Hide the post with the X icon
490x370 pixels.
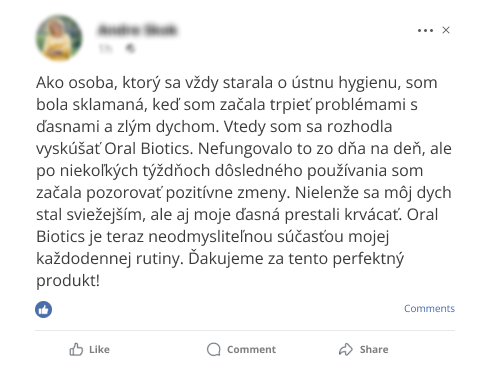click(446, 30)
